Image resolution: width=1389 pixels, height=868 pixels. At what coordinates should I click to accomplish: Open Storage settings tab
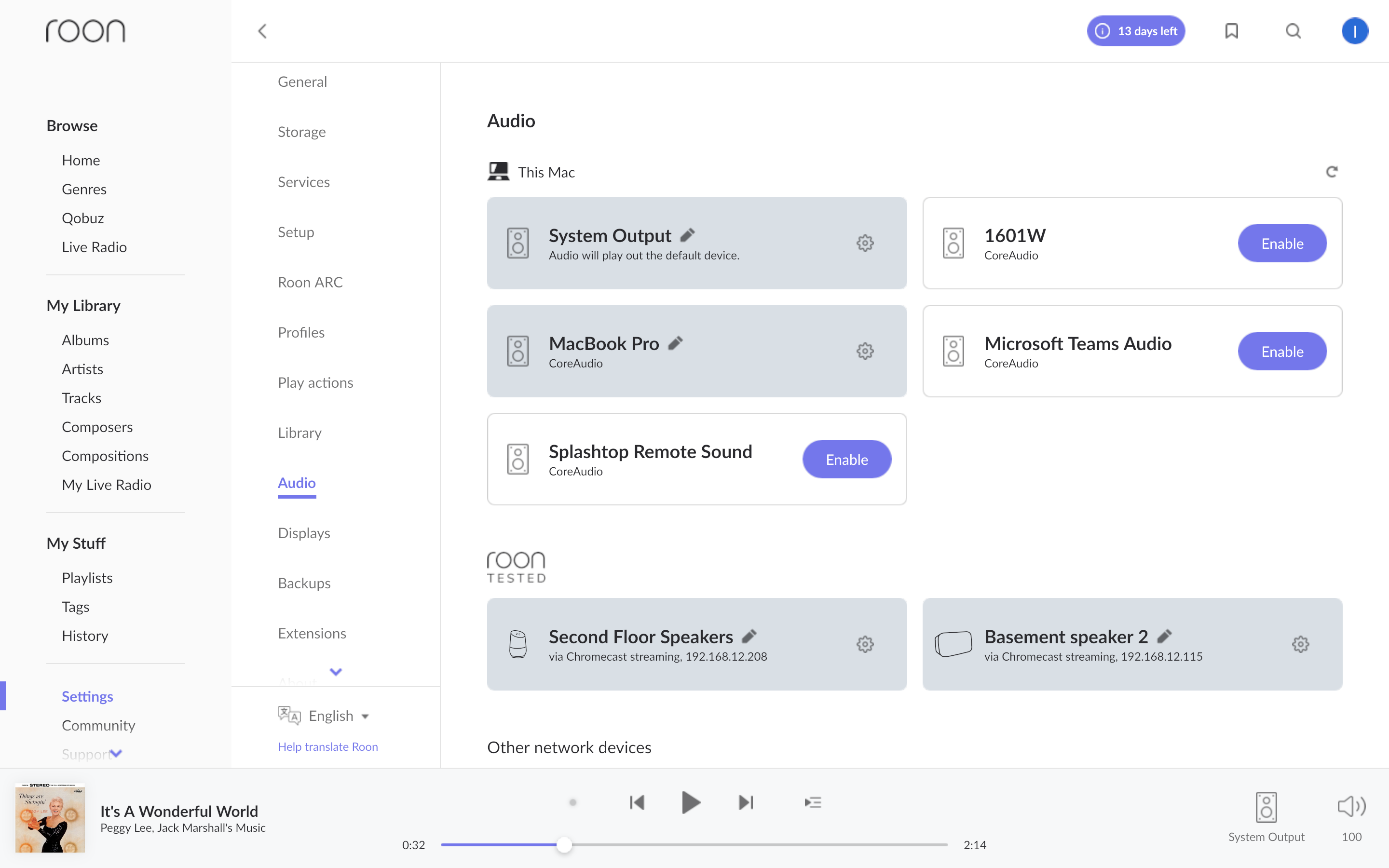tap(302, 132)
